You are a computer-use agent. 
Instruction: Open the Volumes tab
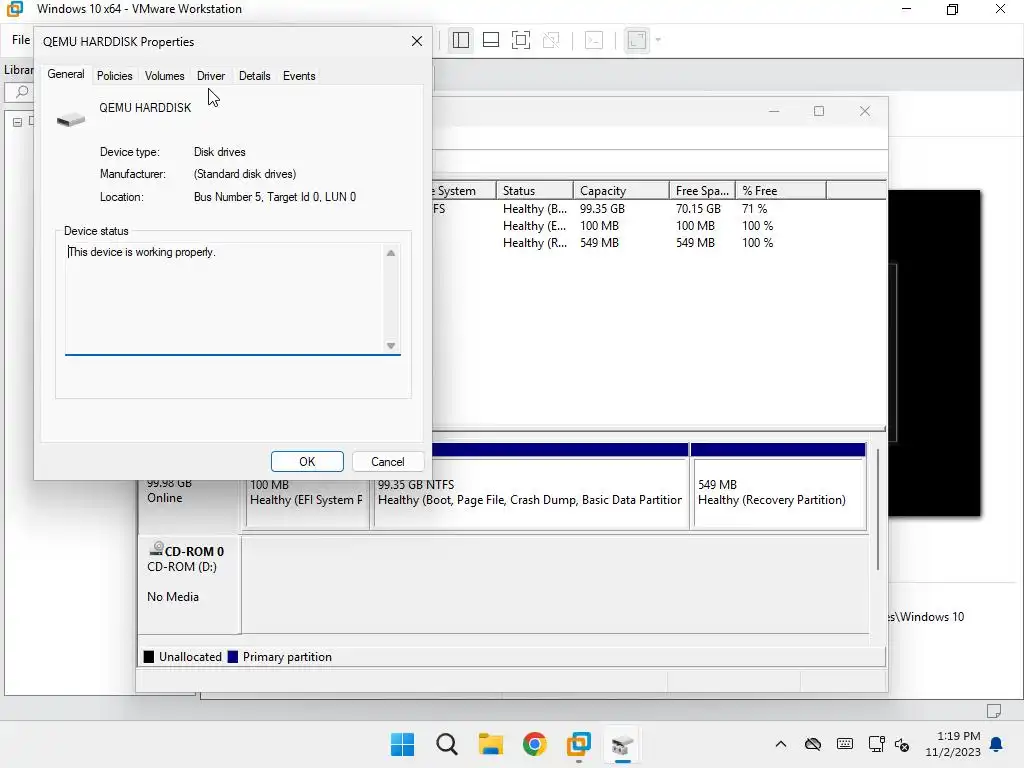tap(165, 76)
